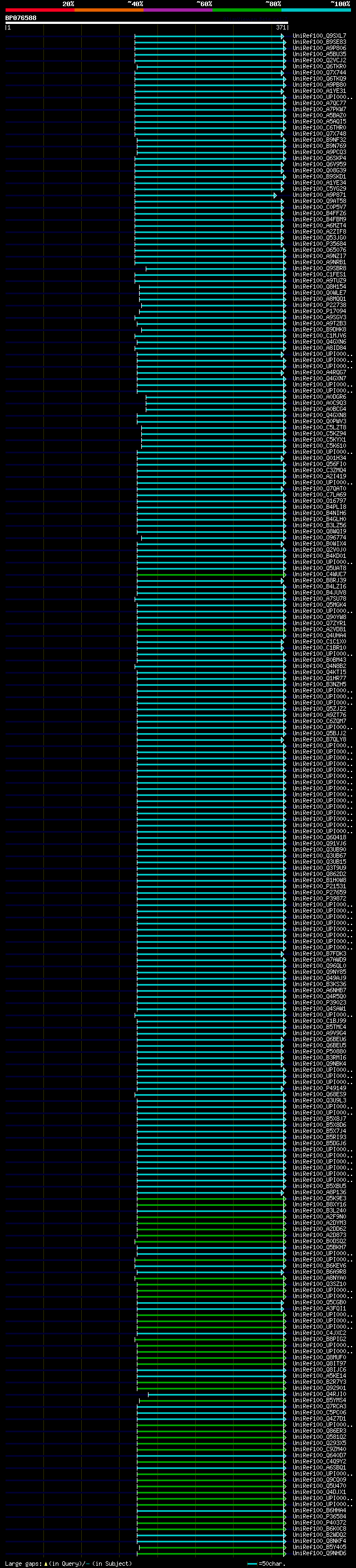Open hit UniRef100_B9SE83
The image size is (356, 1568).
click(x=319, y=42)
